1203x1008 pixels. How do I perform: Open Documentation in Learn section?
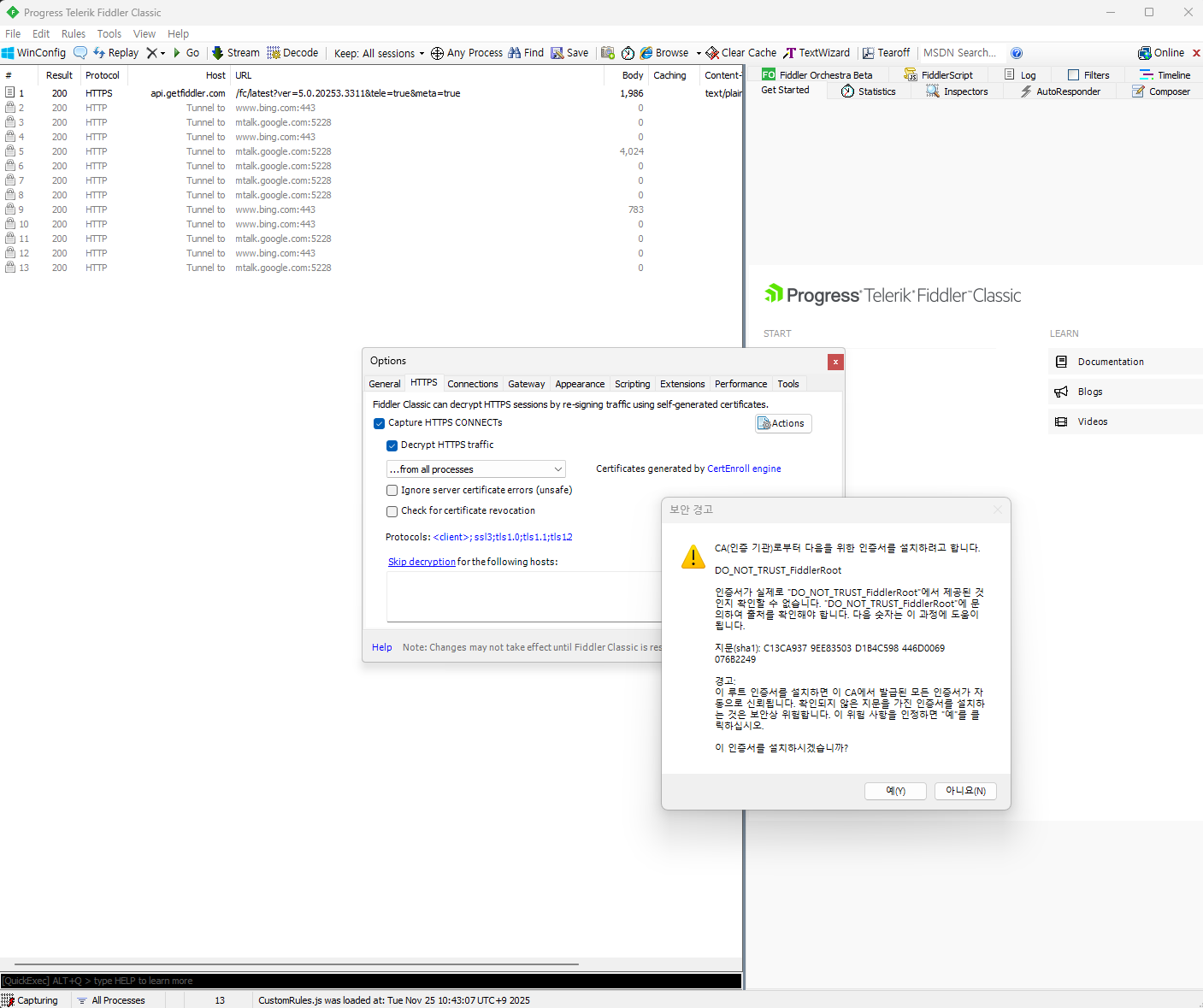pos(1125,362)
